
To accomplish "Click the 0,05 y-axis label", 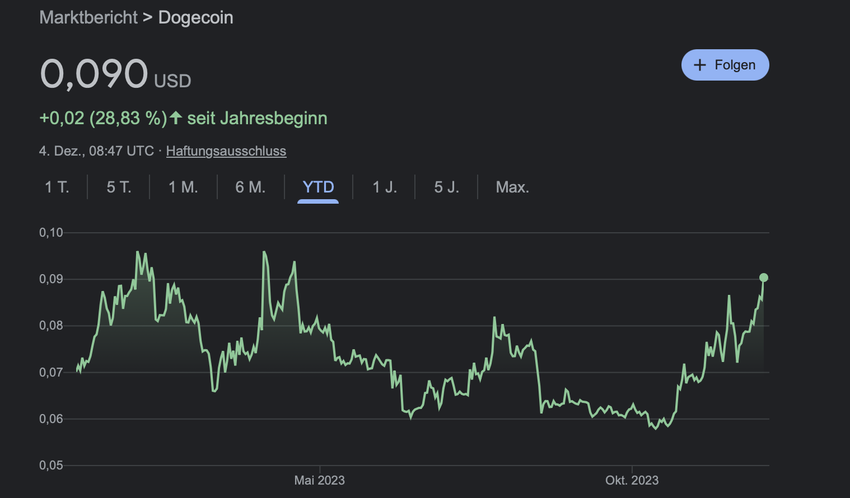I will pyautogui.click(x=51, y=465).
